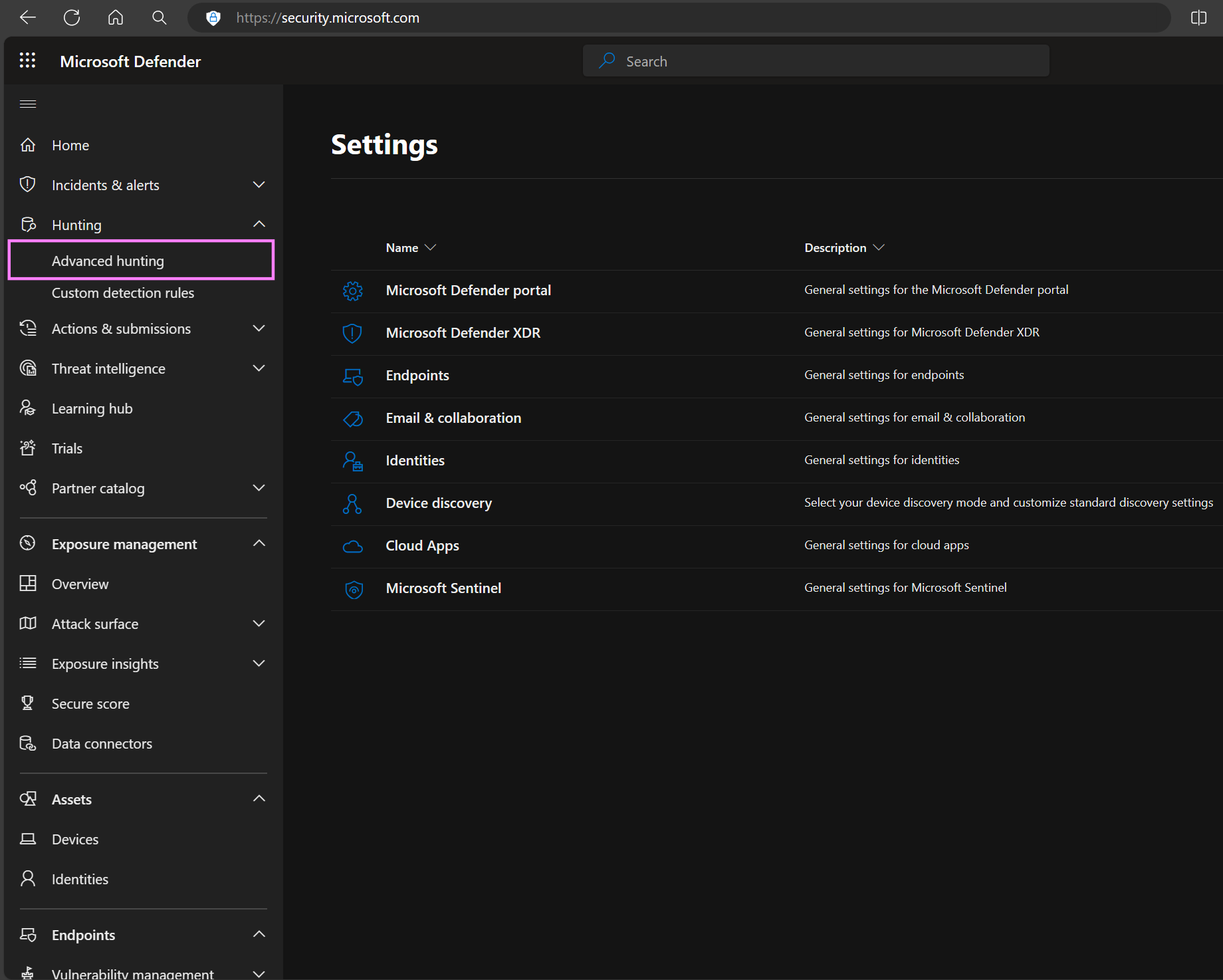Viewport: 1223px width, 980px height.
Task: Click the shield icon for Microsoft Defender XDR
Action: coord(352,333)
